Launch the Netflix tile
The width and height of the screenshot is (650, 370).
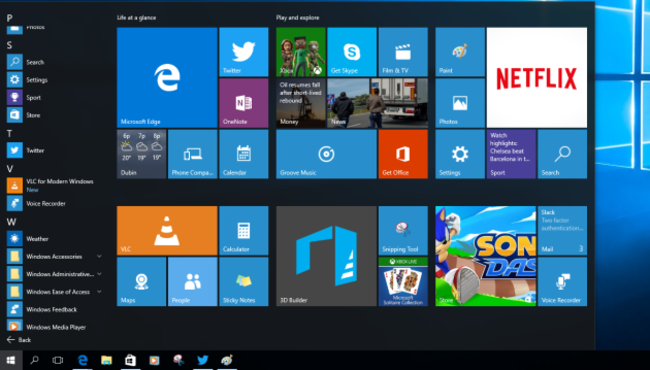coord(537,77)
